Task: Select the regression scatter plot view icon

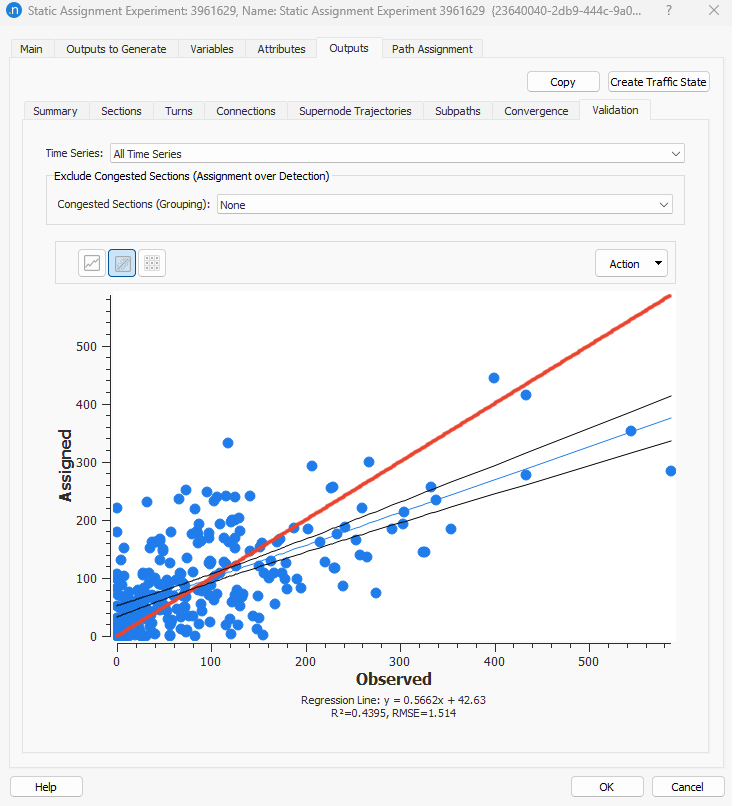Action: click(x=122, y=263)
